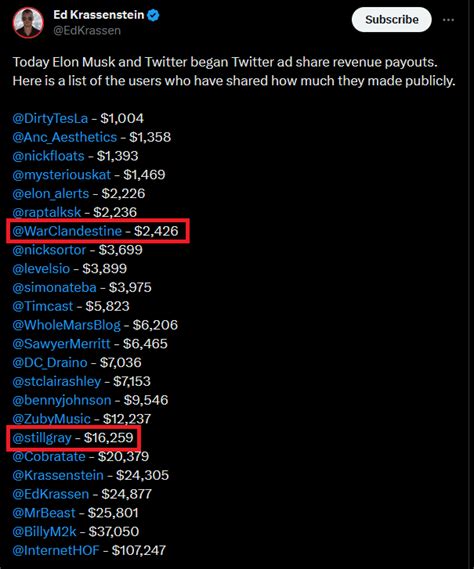474x569 pixels.
Task: Open the @elon_alerts mention
Action: pyautogui.click(x=50, y=193)
